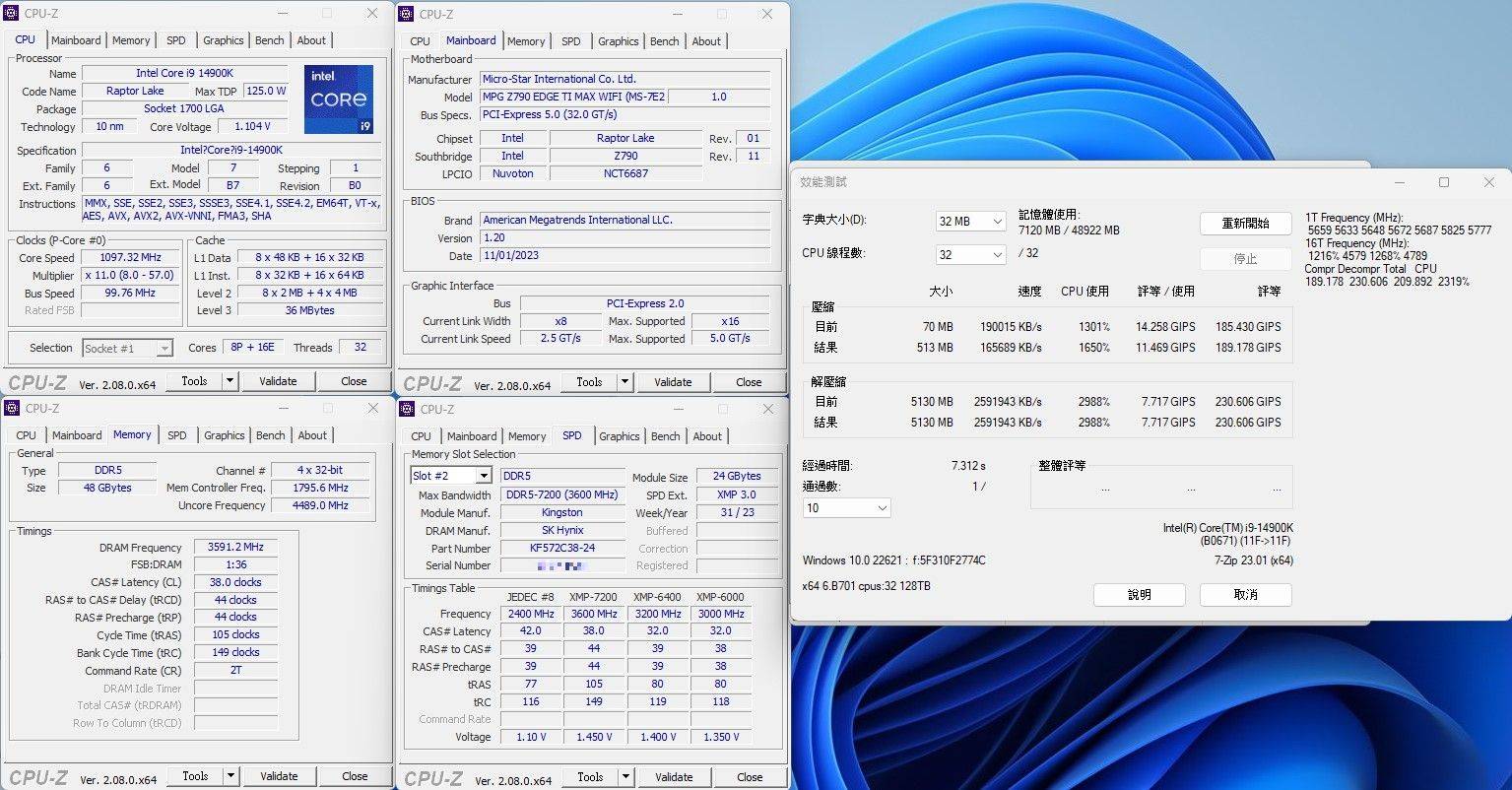This screenshot has width=1512, height=790.
Task: Open CPU tab in the Memory window
Action: tap(27, 435)
